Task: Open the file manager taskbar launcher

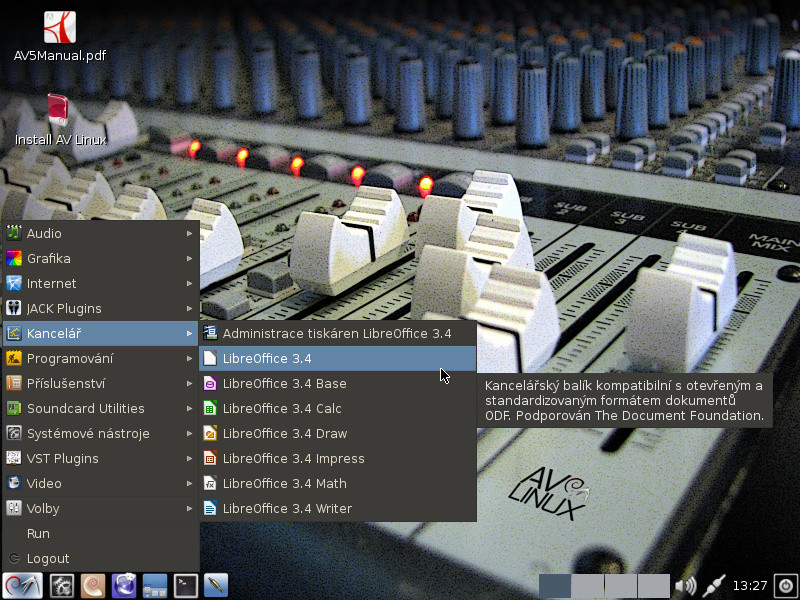Action: pyautogui.click(x=154, y=585)
